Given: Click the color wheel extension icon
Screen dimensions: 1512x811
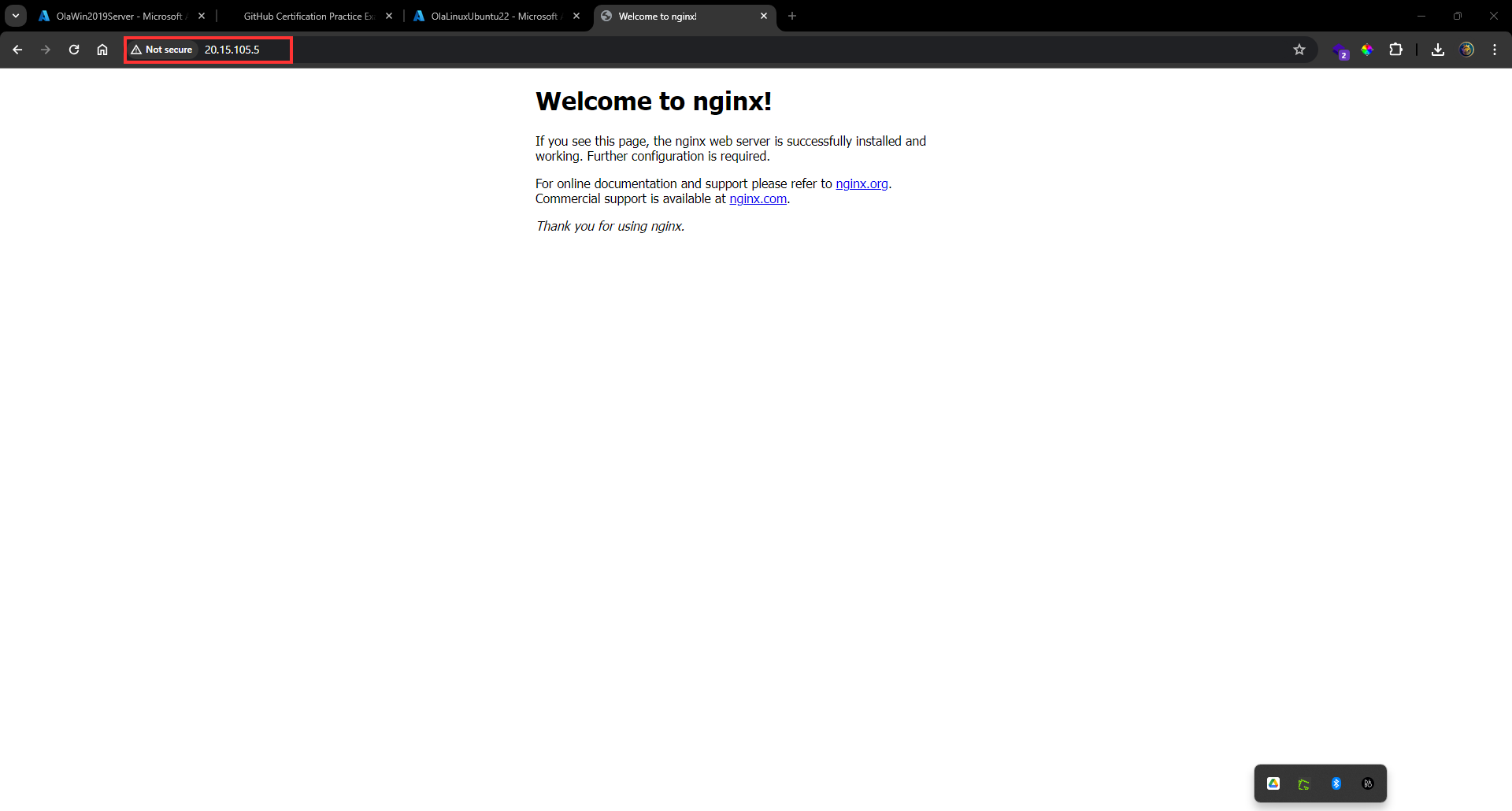Looking at the screenshot, I should (1368, 49).
